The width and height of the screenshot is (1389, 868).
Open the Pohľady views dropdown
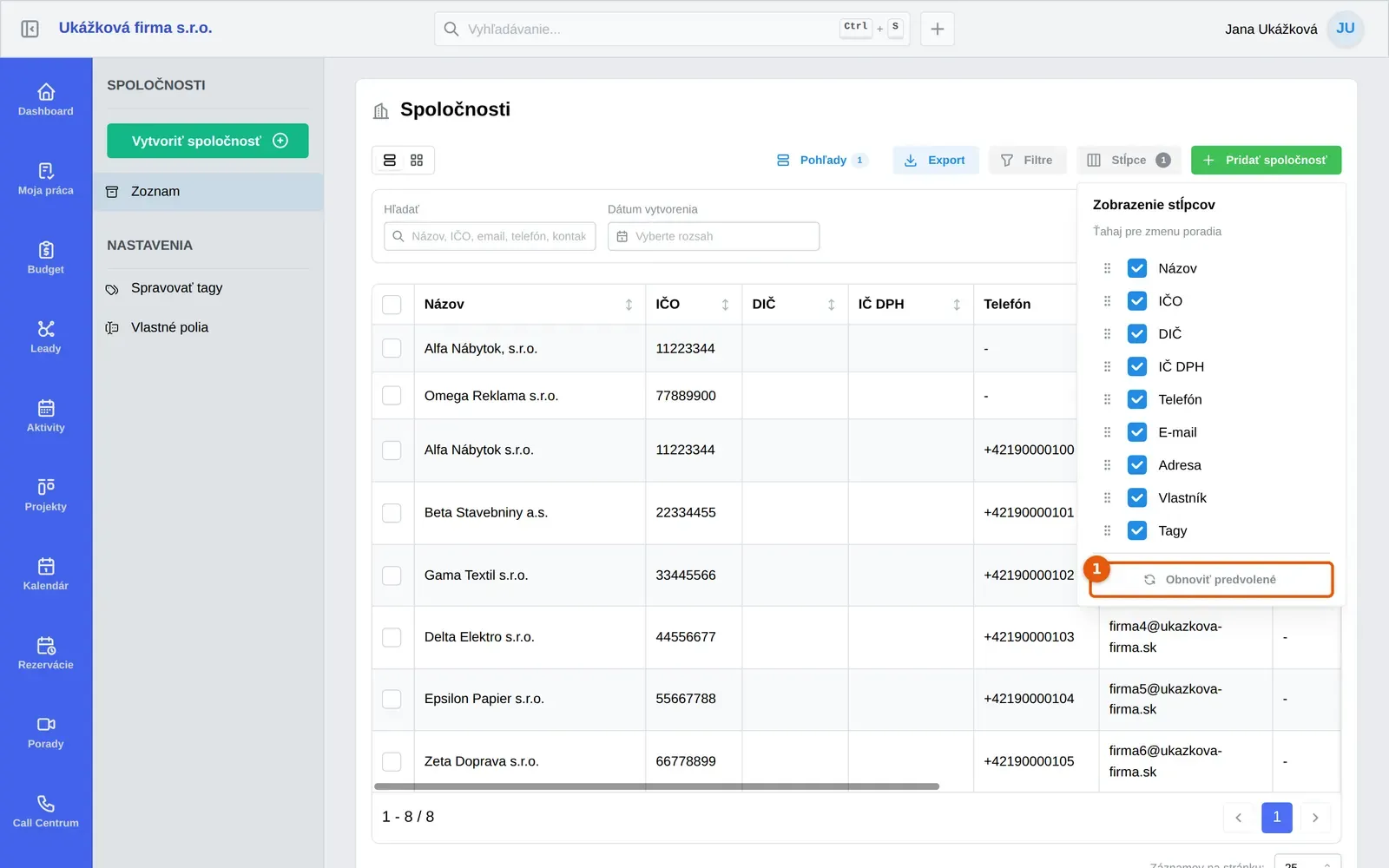point(821,161)
